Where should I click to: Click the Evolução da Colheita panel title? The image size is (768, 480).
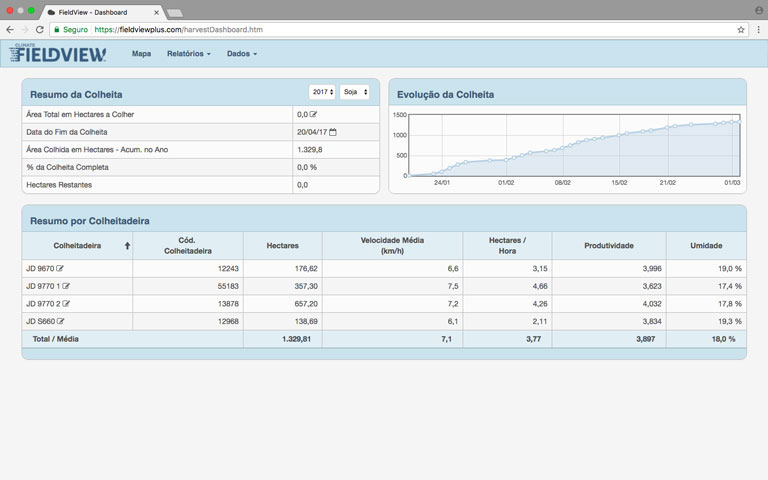(445, 95)
